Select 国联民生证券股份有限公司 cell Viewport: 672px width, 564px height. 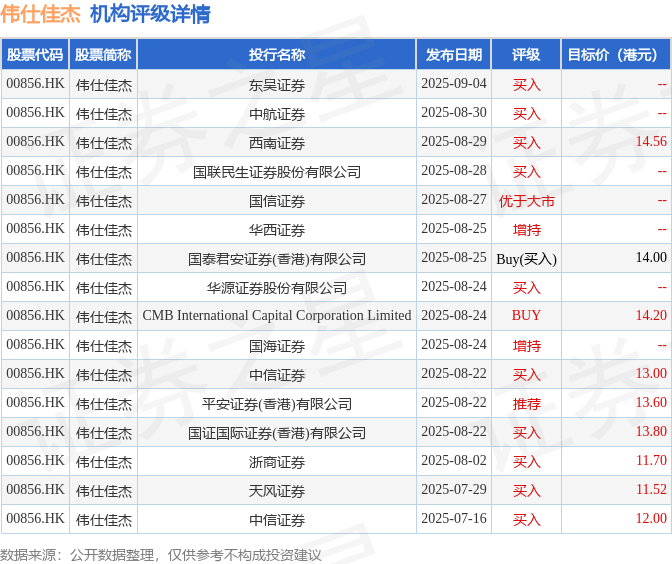[x=277, y=172]
